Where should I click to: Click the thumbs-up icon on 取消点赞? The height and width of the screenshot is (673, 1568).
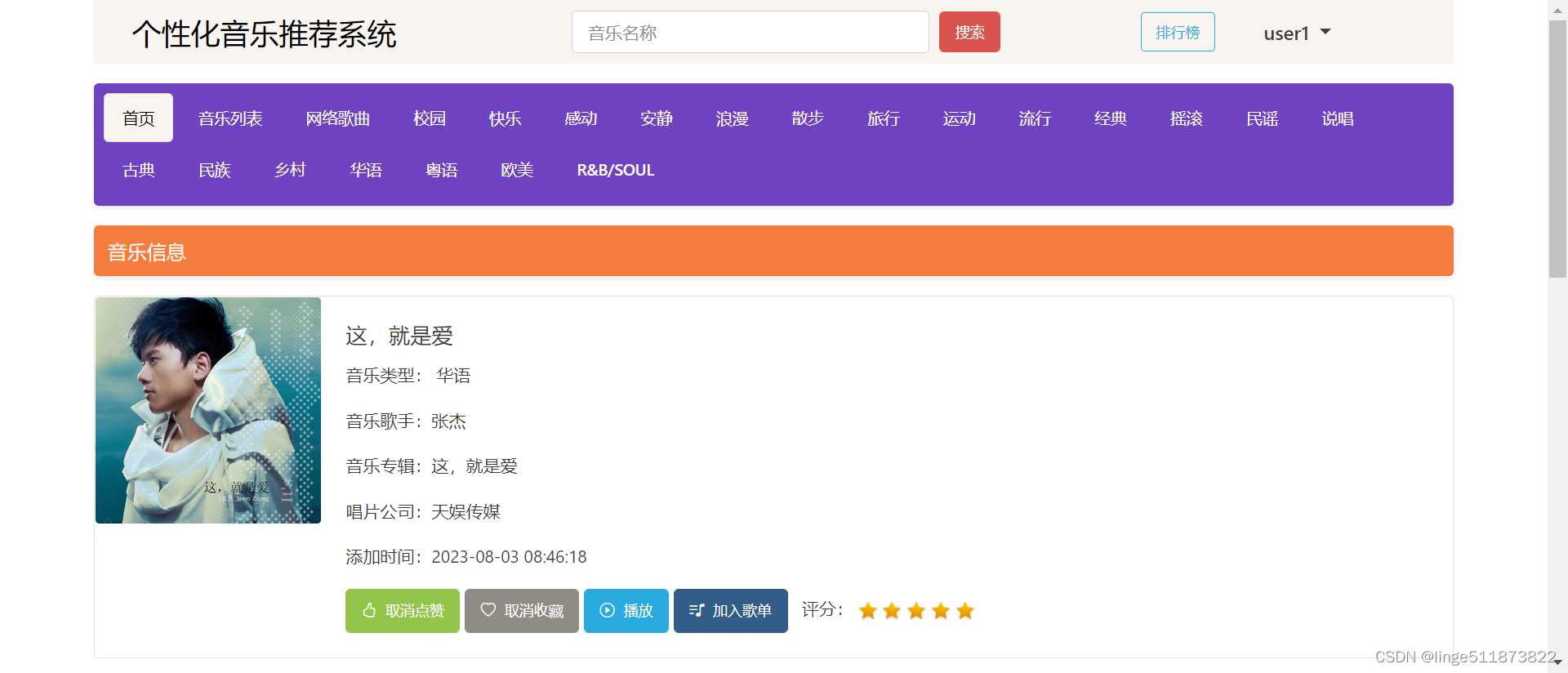[x=369, y=610]
